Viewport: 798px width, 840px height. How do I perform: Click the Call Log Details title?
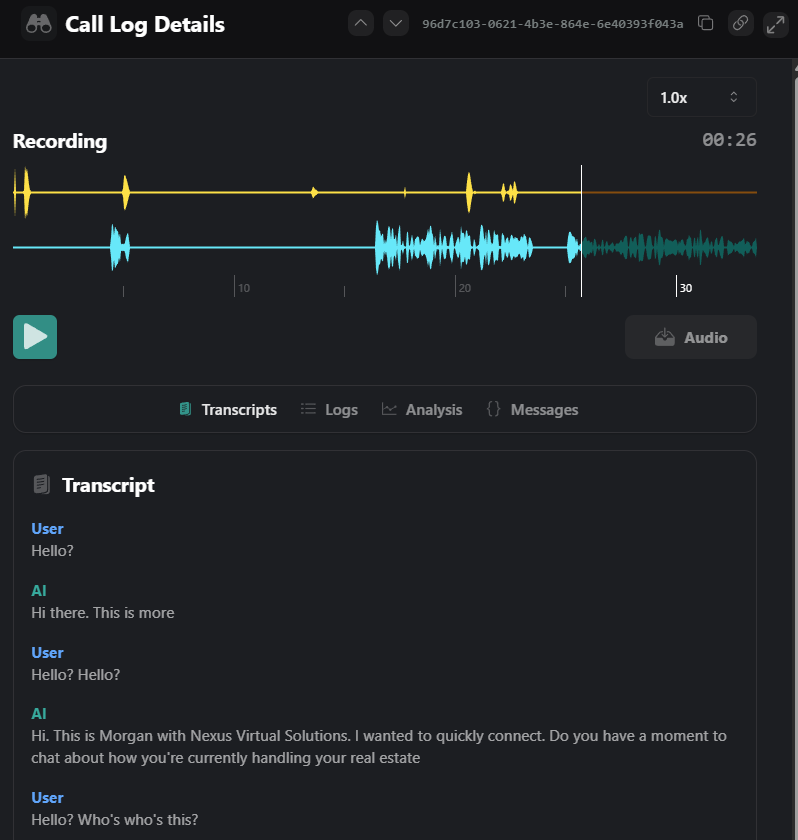click(145, 25)
